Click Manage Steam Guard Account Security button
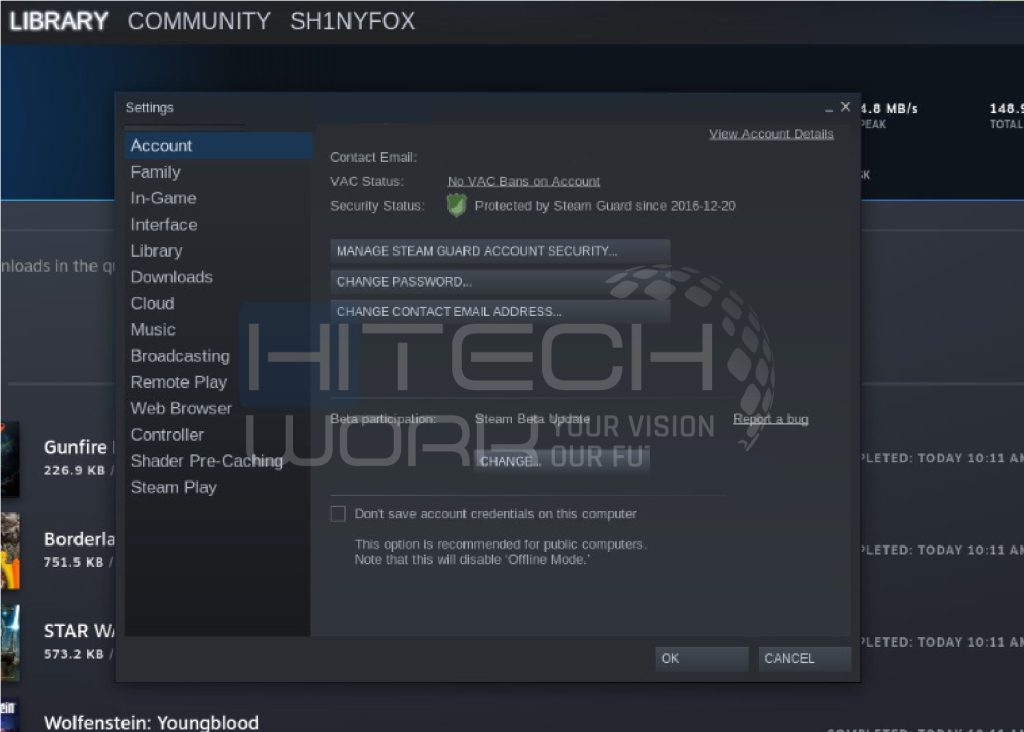This screenshot has width=1024, height=732. point(500,251)
